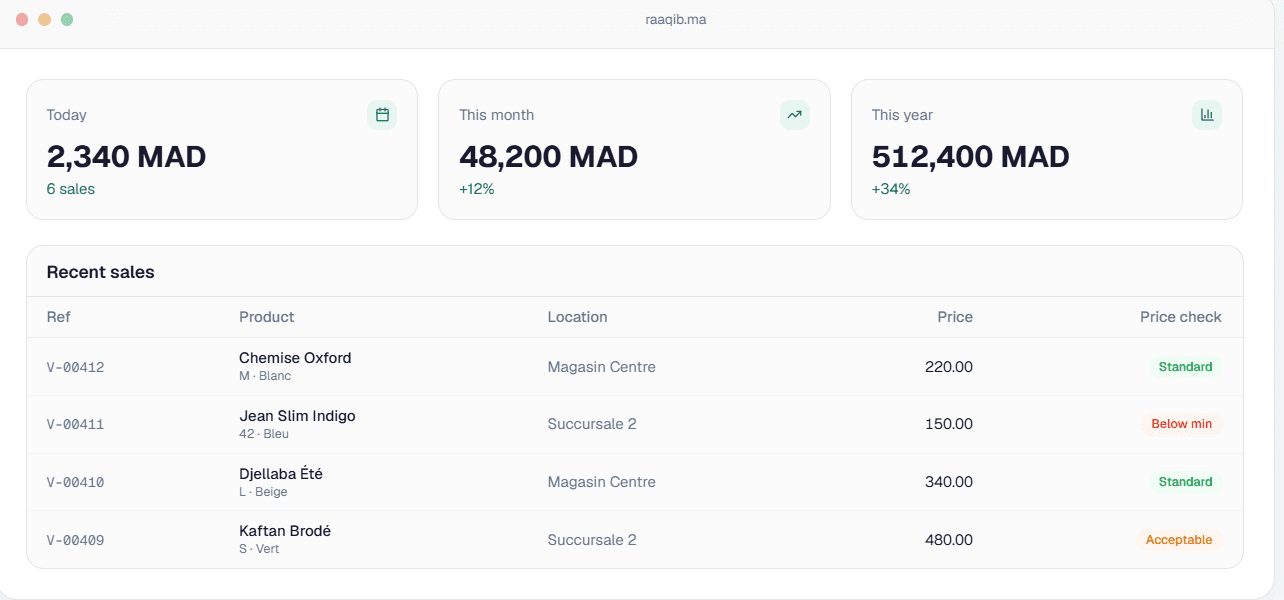
Task: Click the Standard badge for Djellaba Été
Action: pos(1185,482)
